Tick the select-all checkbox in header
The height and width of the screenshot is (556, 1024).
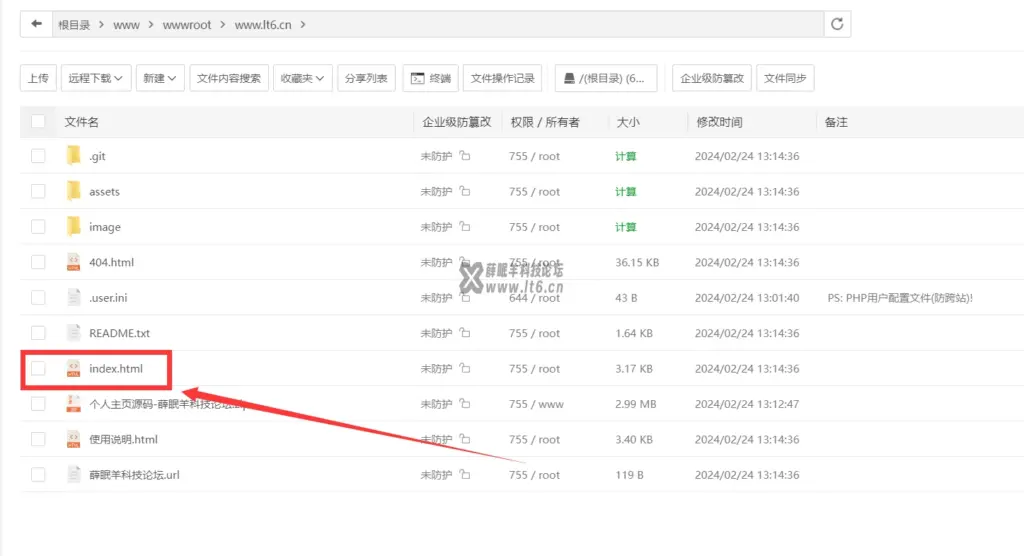point(38,121)
